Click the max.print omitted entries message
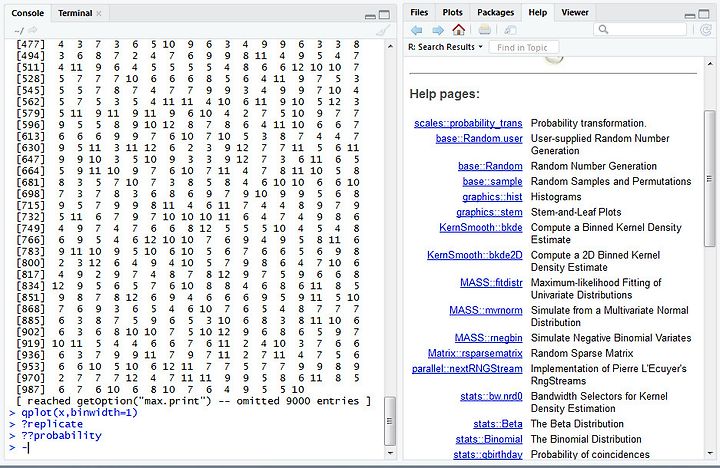This screenshot has height=468, width=720. (x=193, y=401)
